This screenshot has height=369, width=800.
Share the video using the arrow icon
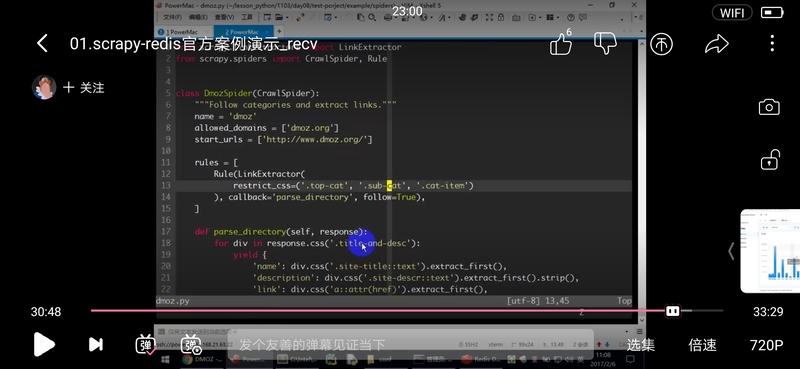[716, 44]
